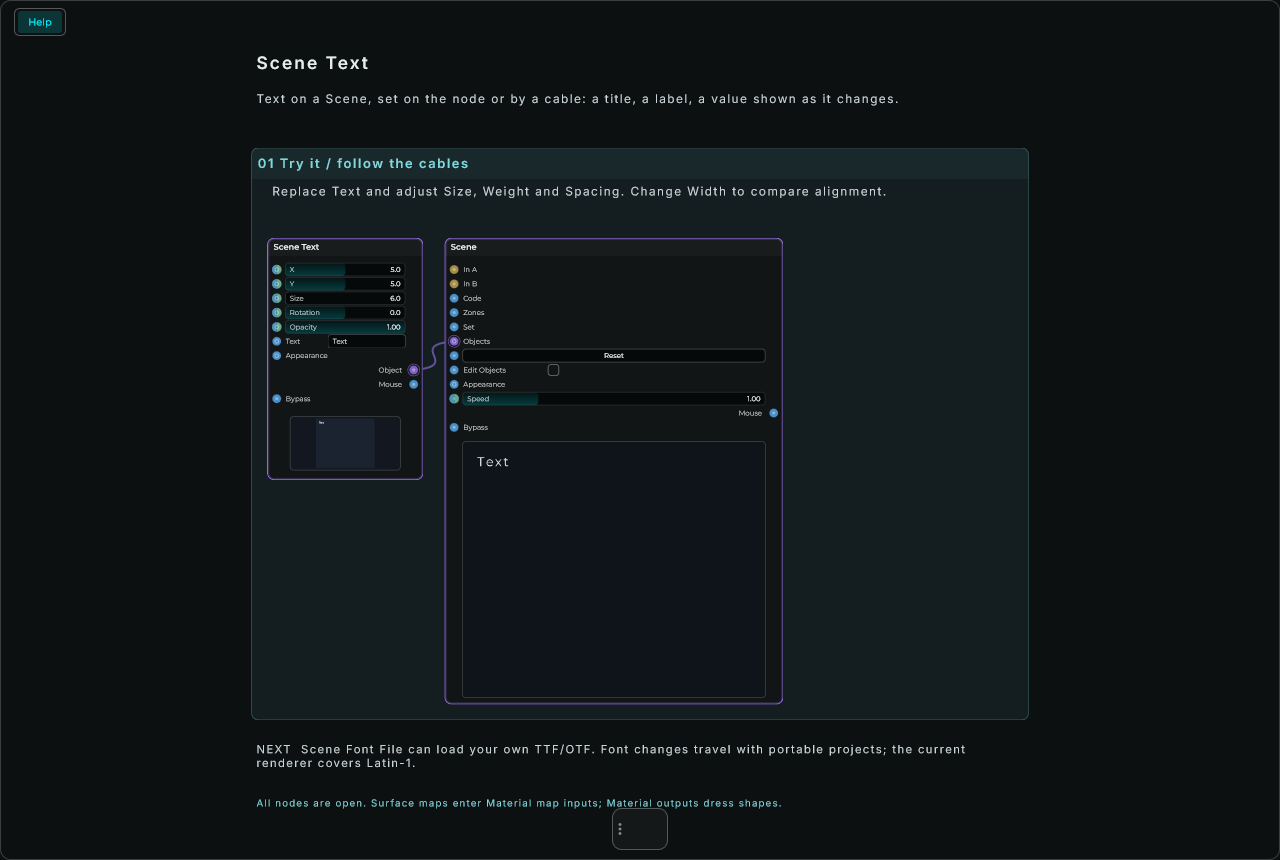Adjust the Y slider value

tap(345, 284)
